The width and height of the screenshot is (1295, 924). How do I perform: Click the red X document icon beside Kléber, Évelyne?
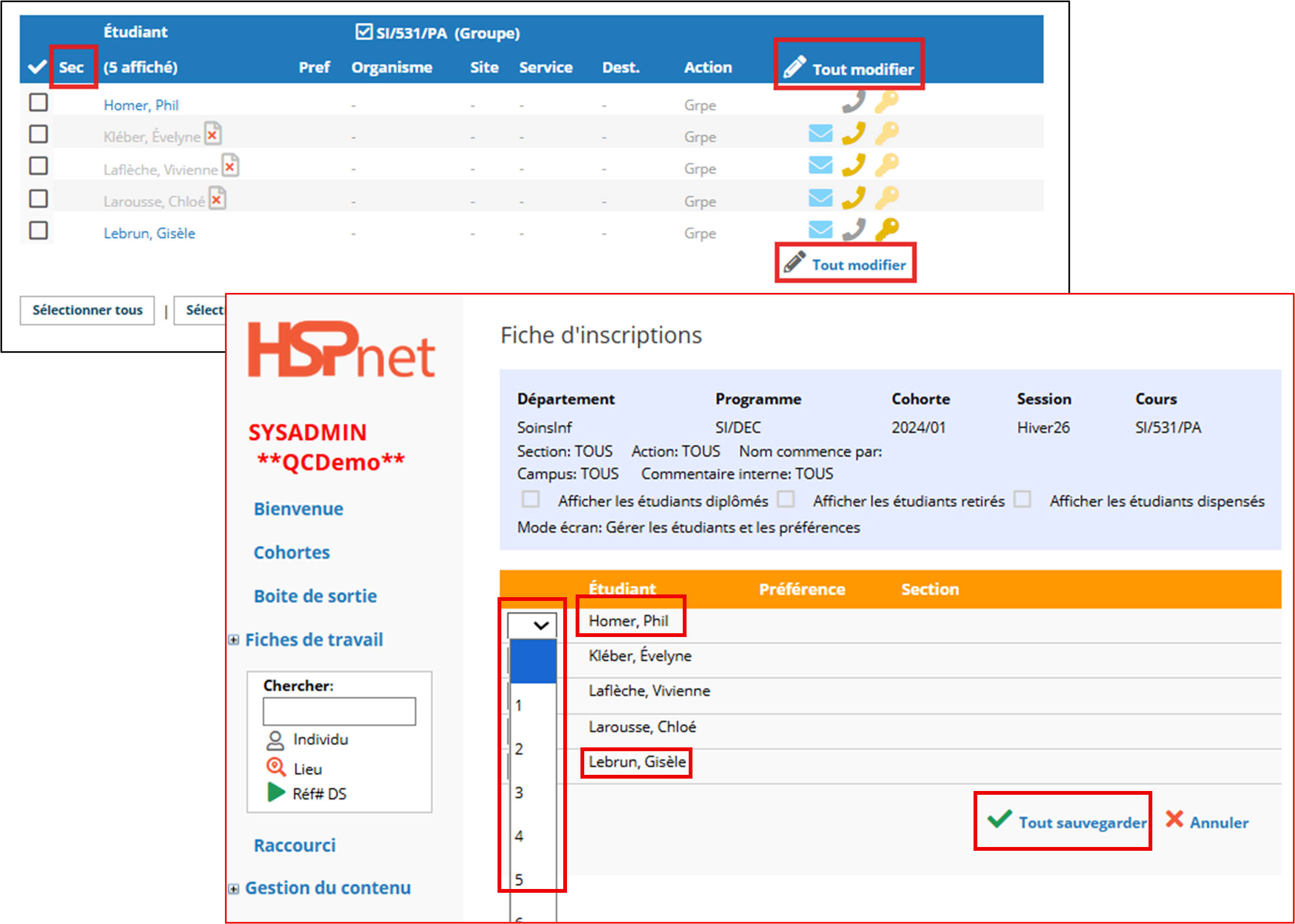click(x=213, y=134)
